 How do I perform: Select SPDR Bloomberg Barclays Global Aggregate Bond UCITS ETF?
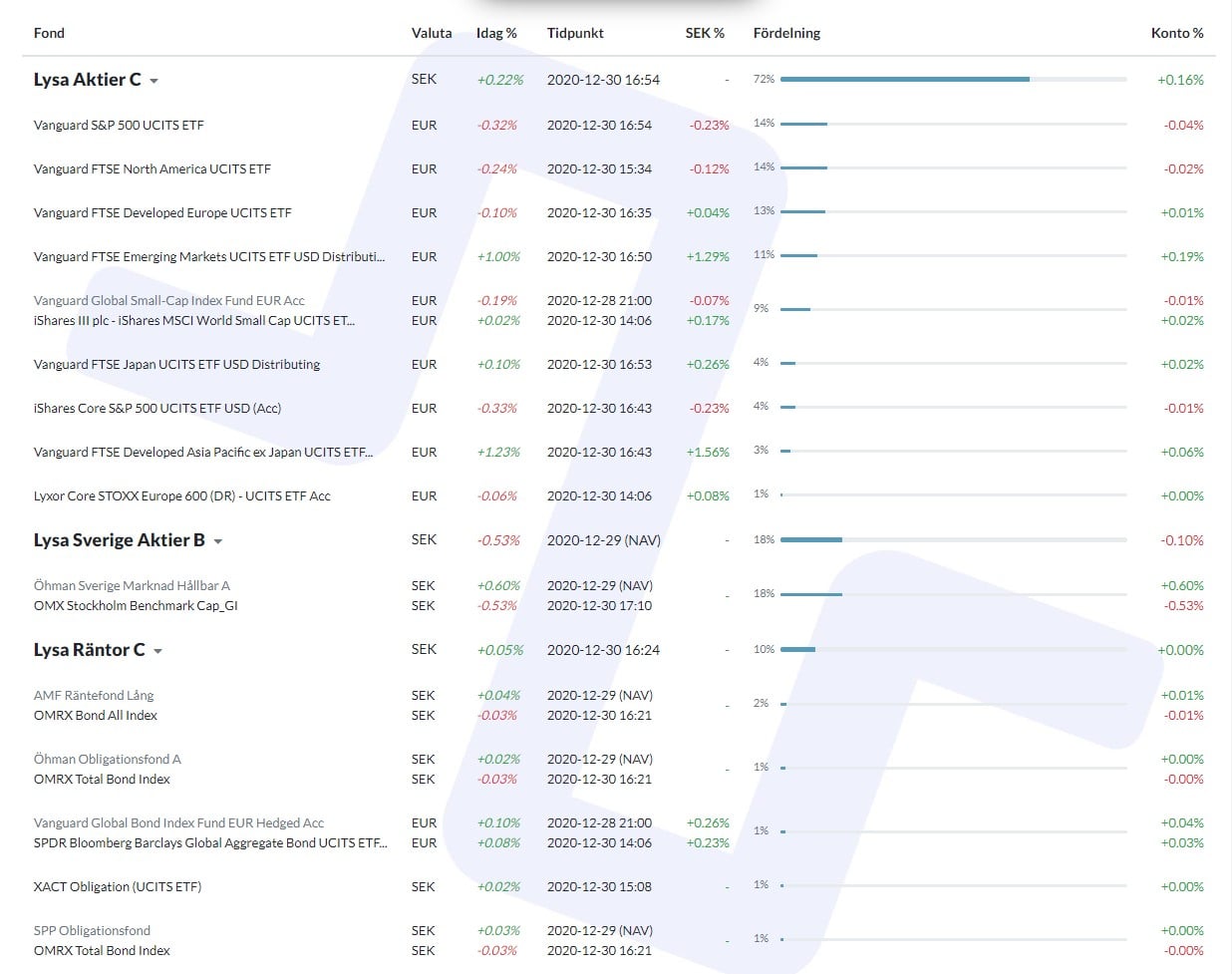point(210,842)
